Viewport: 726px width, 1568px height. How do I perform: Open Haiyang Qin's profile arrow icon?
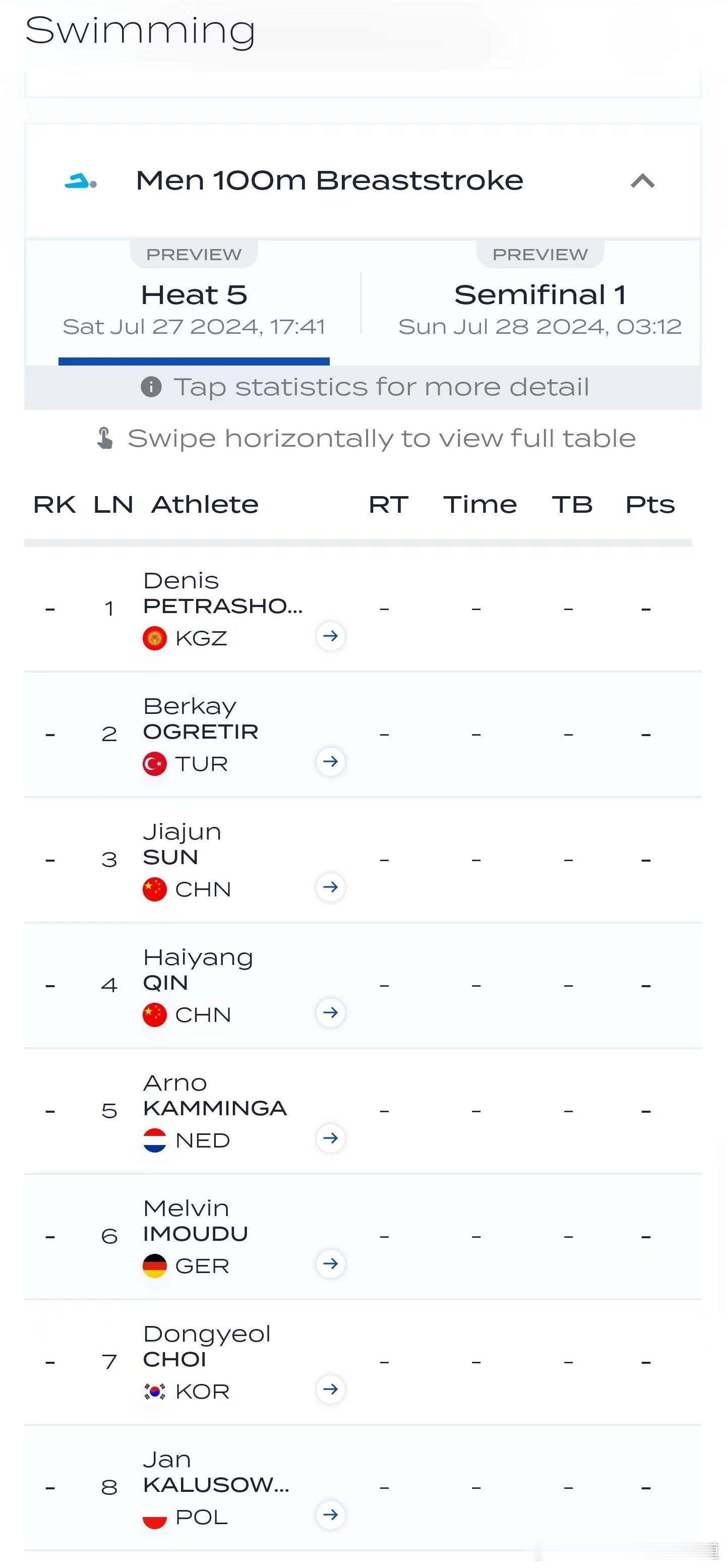point(330,1012)
